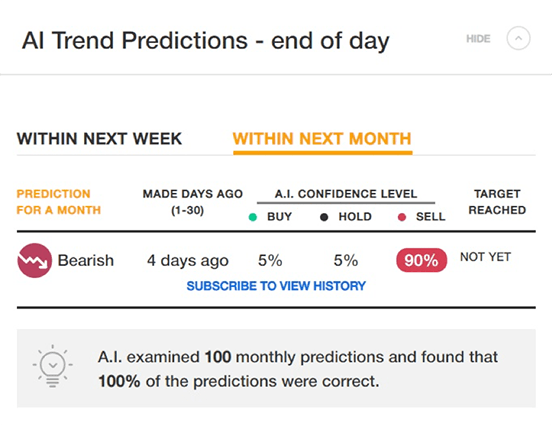Click the lightbulb insight icon
The width and height of the screenshot is (552, 425).
53,366
